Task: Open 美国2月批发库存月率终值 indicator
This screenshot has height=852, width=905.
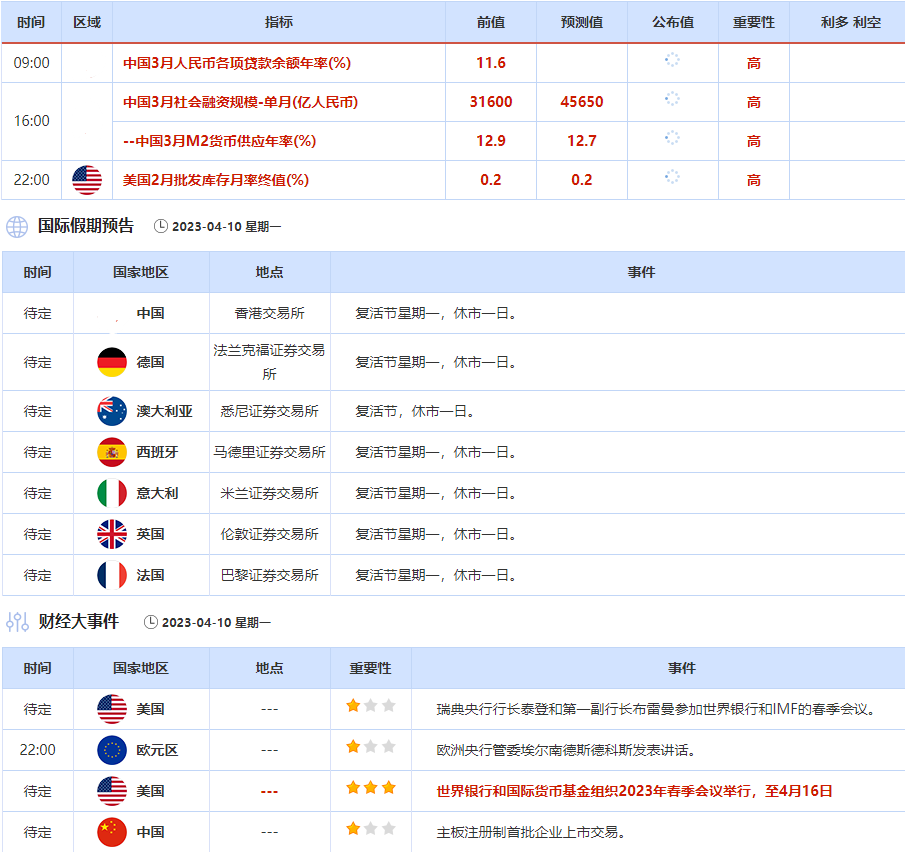Action: pos(215,180)
